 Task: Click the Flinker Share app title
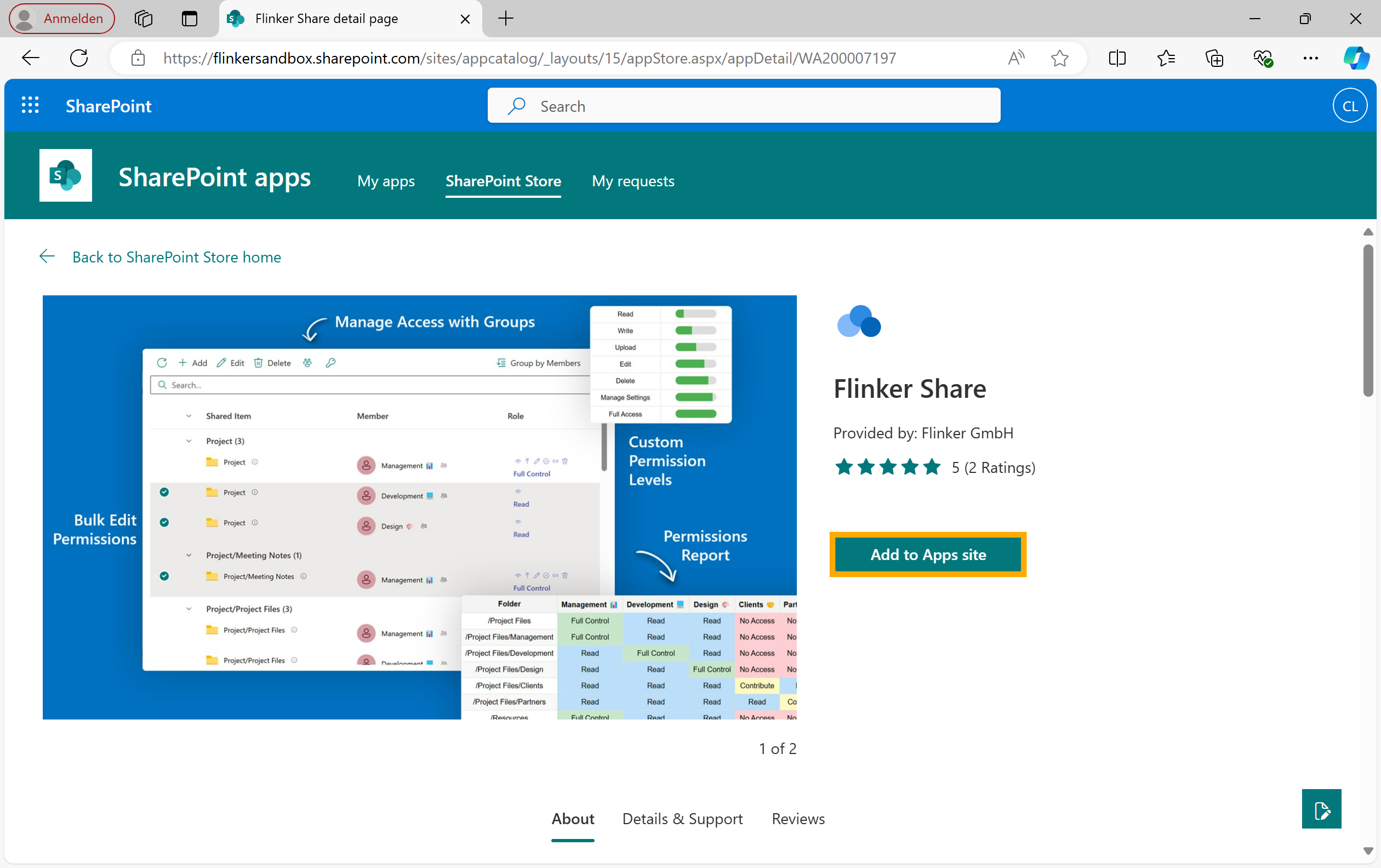click(x=910, y=388)
